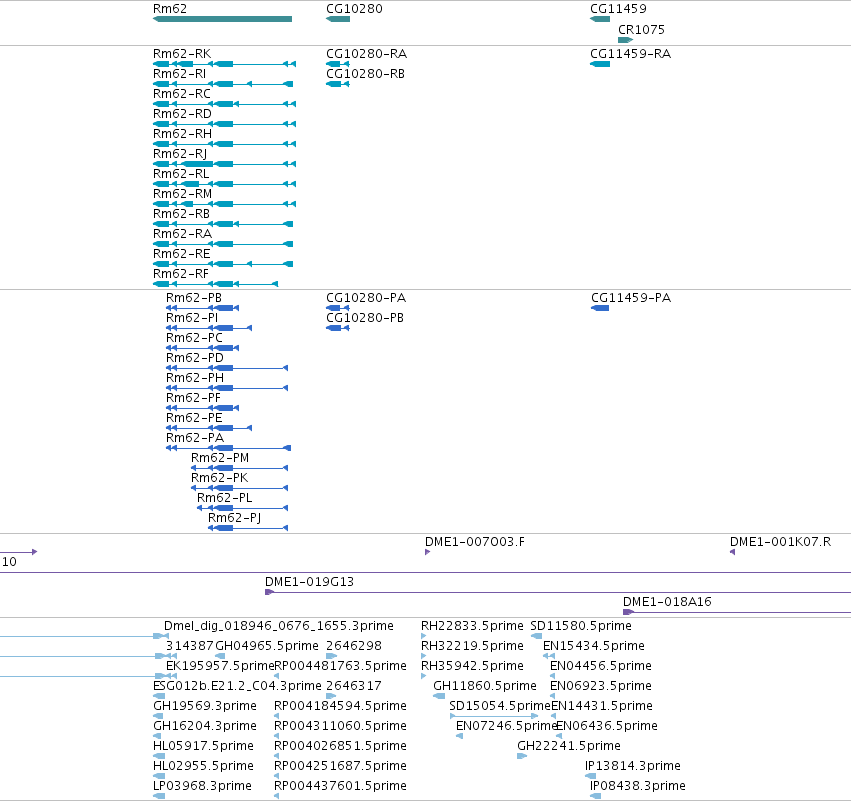Image resolution: width=851 pixels, height=801 pixels.
Task: Select CG11459-RA transcript label
Action: click(x=630, y=54)
